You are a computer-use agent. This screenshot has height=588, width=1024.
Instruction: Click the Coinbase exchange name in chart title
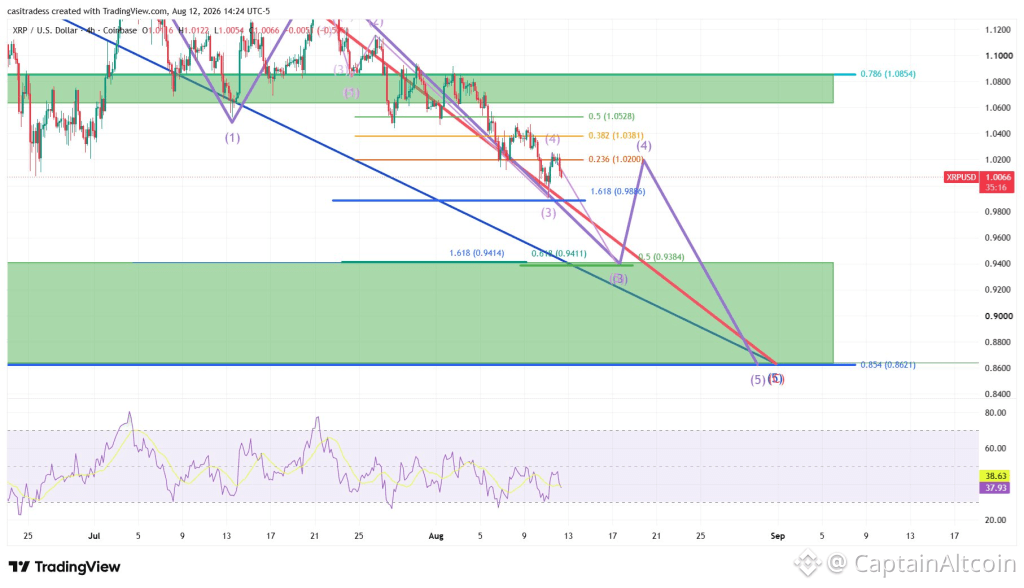pos(120,30)
